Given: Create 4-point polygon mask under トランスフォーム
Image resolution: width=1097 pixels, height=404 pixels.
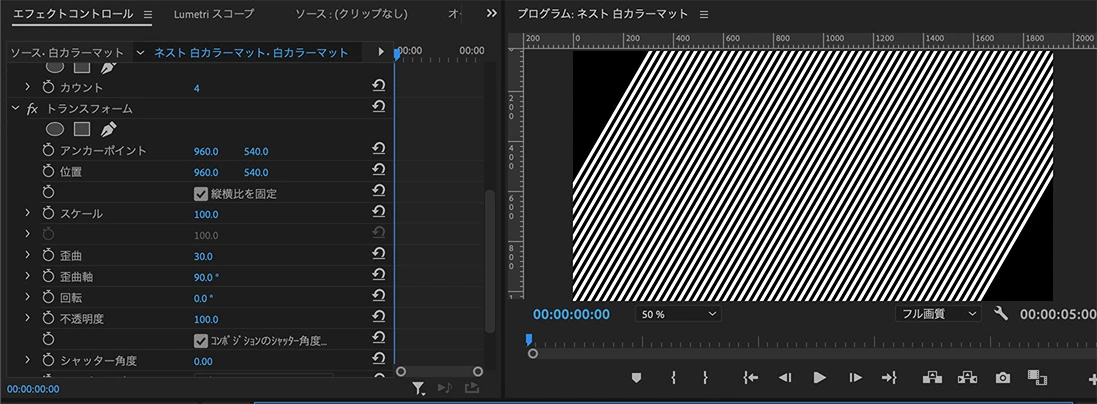Looking at the screenshot, I should (x=83, y=130).
